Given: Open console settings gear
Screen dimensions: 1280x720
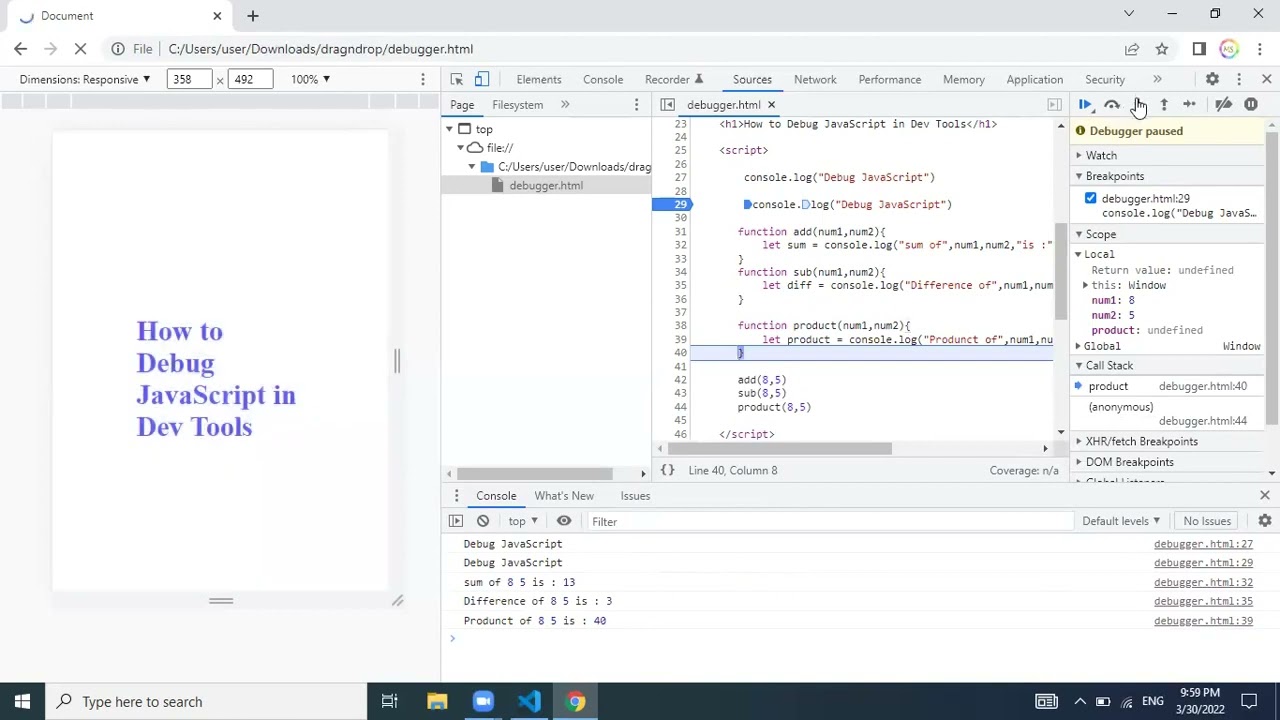Looking at the screenshot, I should (1265, 521).
